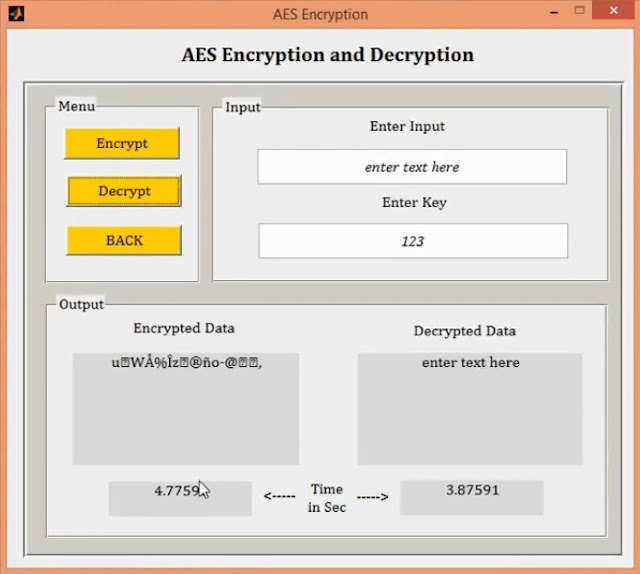640x574 pixels.
Task: Click the decryption time value 3.87591
Action: click(x=472, y=498)
